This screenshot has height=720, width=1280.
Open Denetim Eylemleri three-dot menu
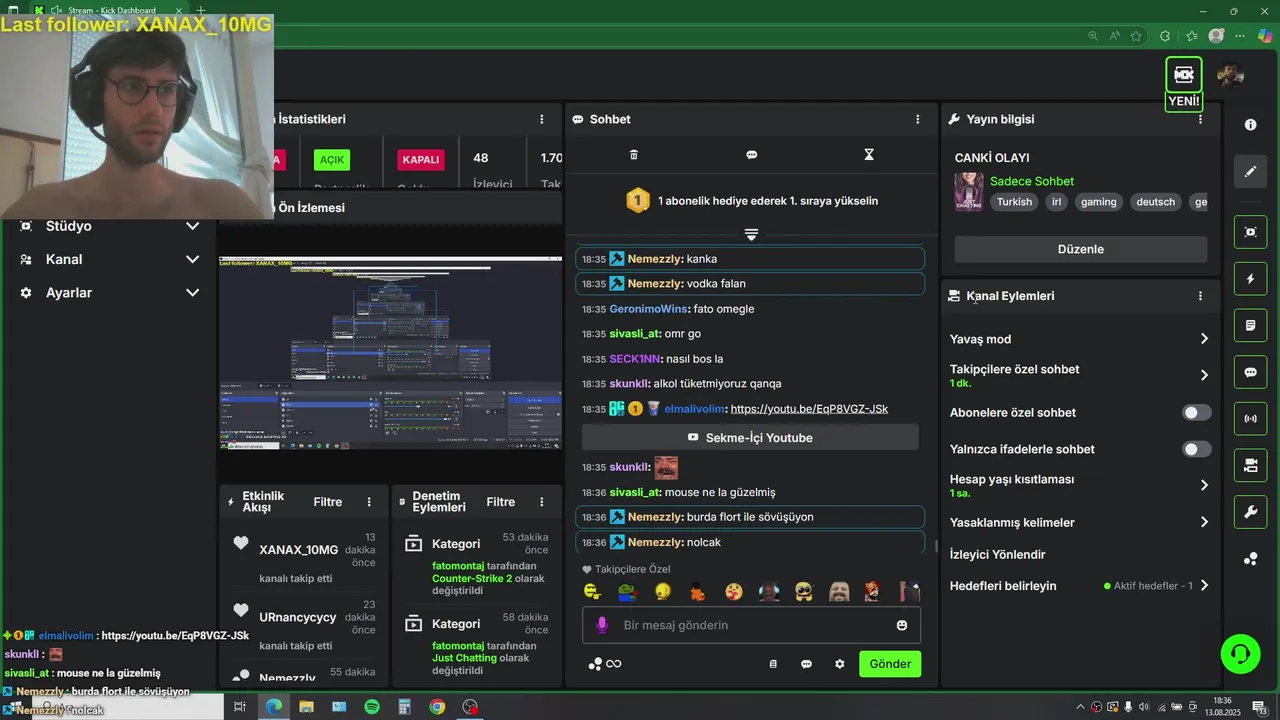(542, 502)
